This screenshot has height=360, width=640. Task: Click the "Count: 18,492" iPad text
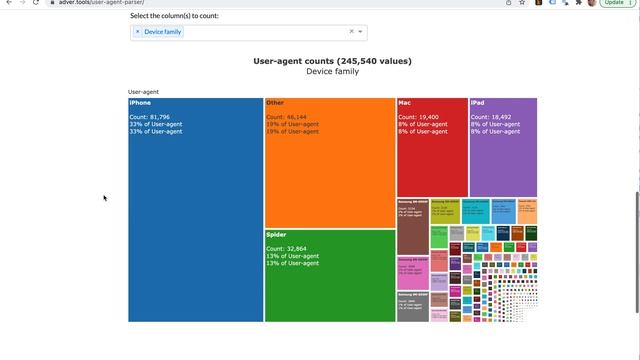491,117
